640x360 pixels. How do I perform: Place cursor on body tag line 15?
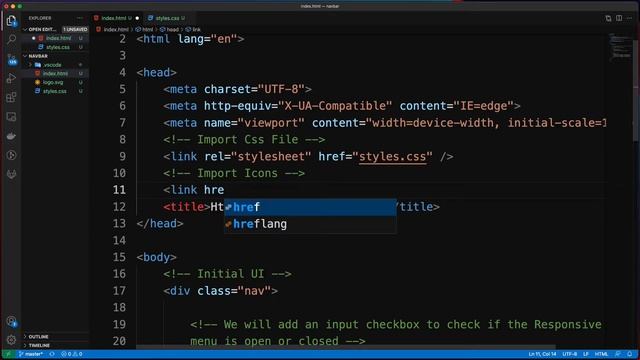click(x=156, y=257)
